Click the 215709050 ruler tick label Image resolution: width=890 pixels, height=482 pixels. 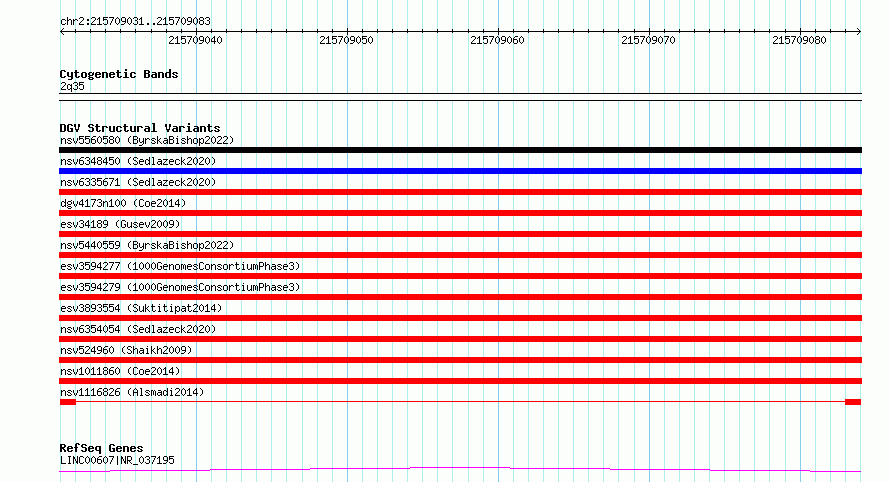click(346, 40)
